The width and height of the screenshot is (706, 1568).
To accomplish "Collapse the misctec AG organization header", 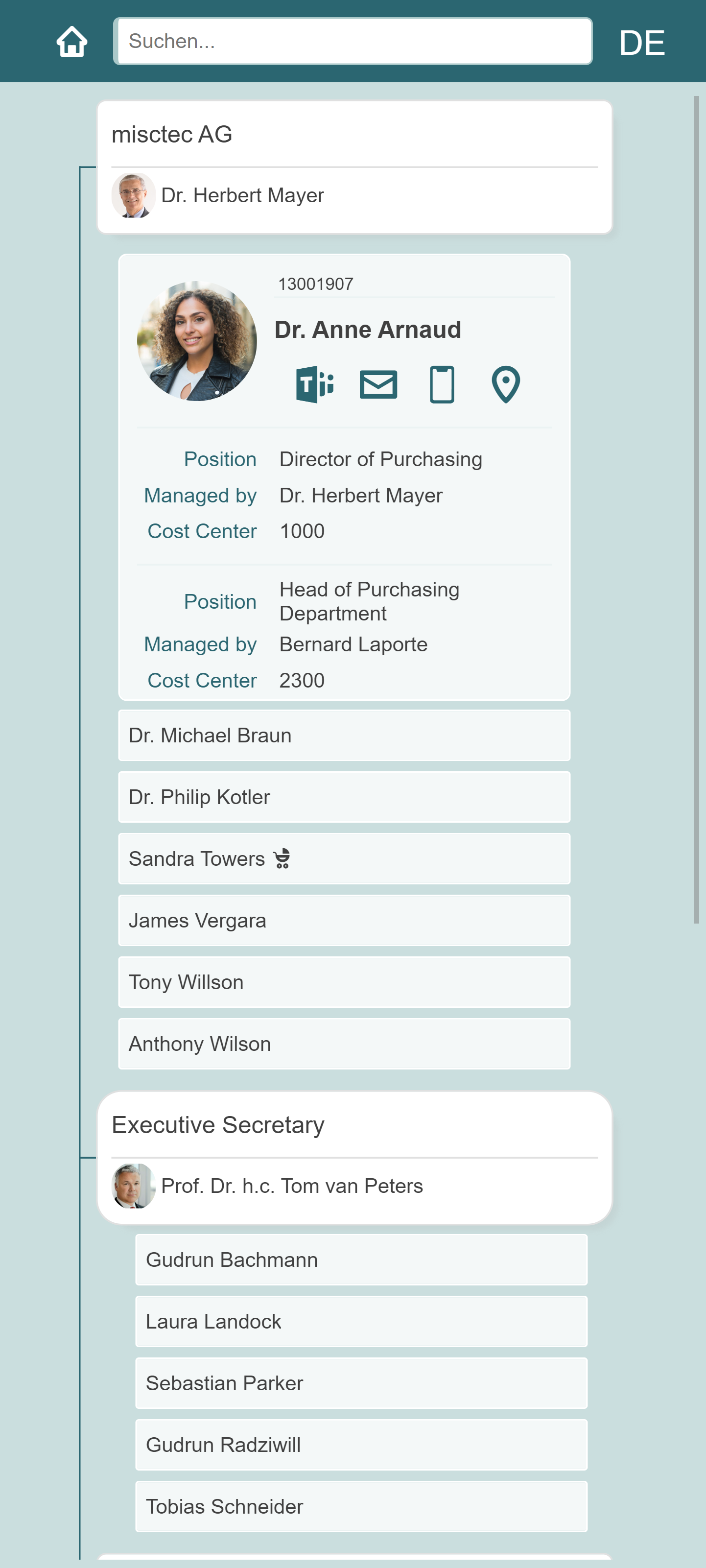I will 354,135.
